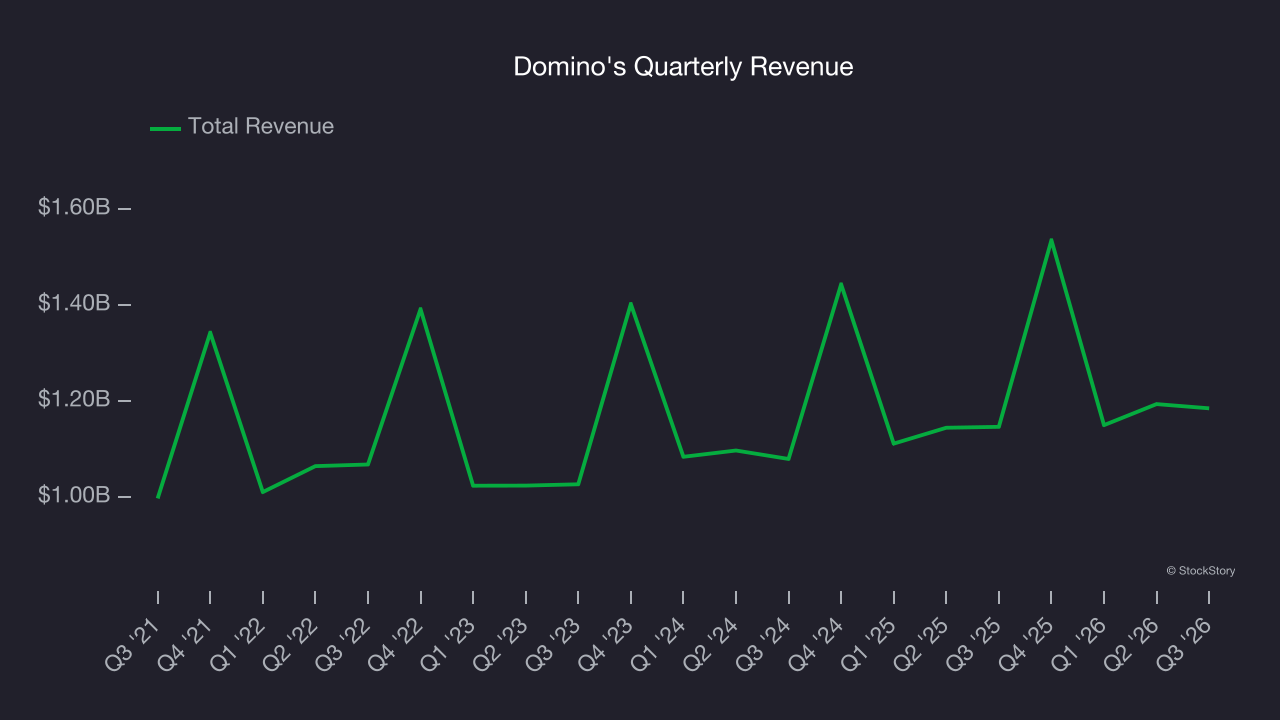Click the Q1 '26 x-axis label
Image resolution: width=1280 pixels, height=720 pixels.
click(x=1081, y=643)
